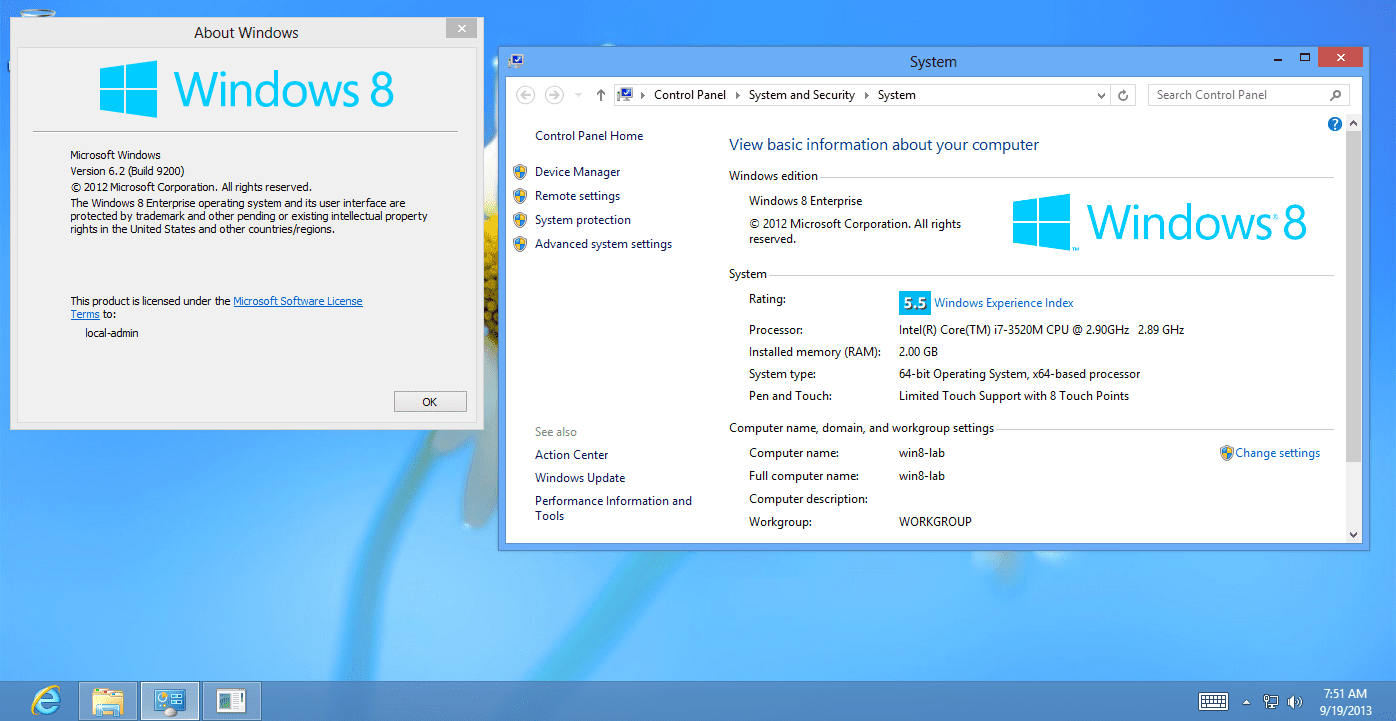This screenshot has width=1396, height=721.
Task: Open Internet Explorer from the taskbar
Action: [46, 700]
